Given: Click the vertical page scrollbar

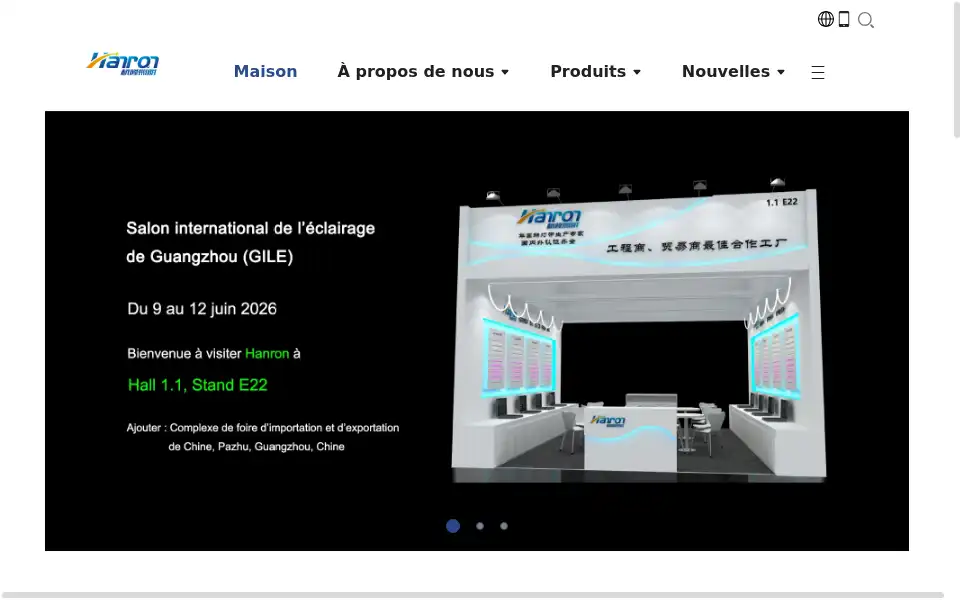Looking at the screenshot, I should coord(956,69).
